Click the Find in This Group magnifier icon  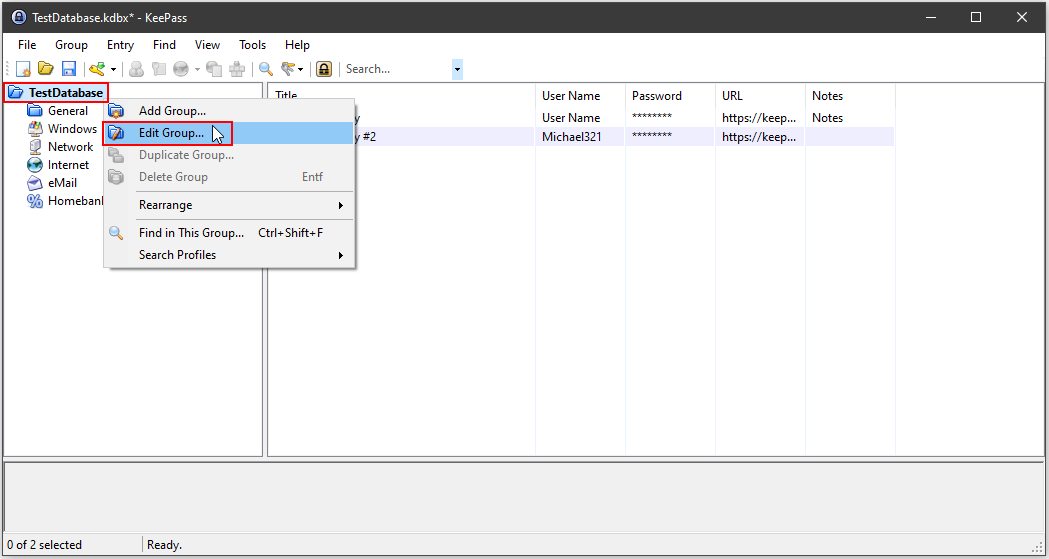tap(116, 233)
